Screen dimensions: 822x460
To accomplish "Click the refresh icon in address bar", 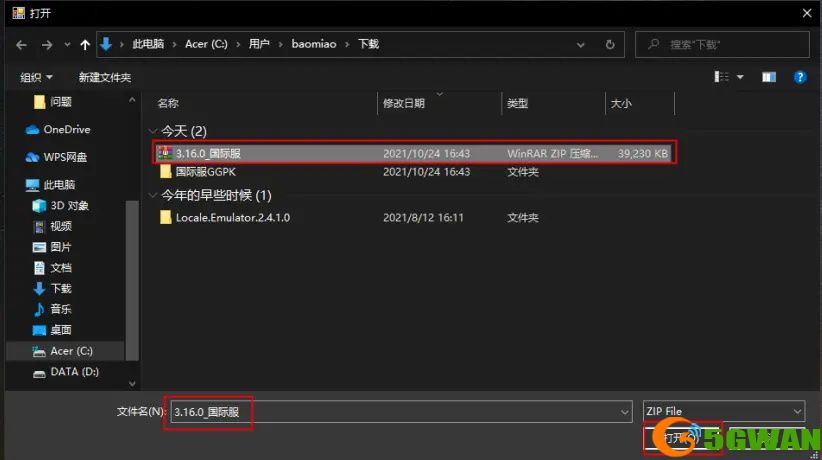I will [x=610, y=45].
